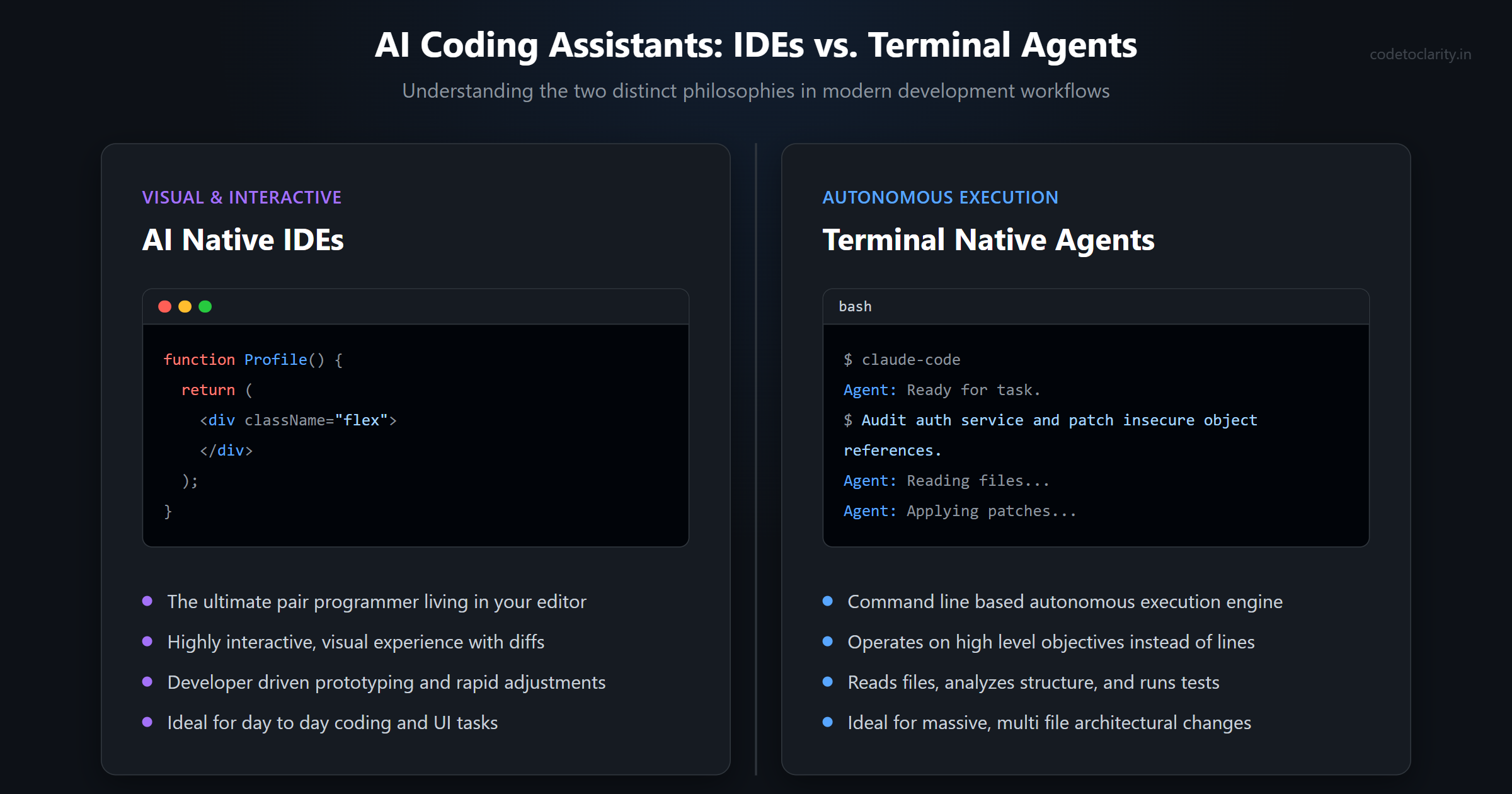Viewport: 1512px width, 794px height.
Task: Click 'Agent: Applying patches...' line
Action: (x=960, y=511)
